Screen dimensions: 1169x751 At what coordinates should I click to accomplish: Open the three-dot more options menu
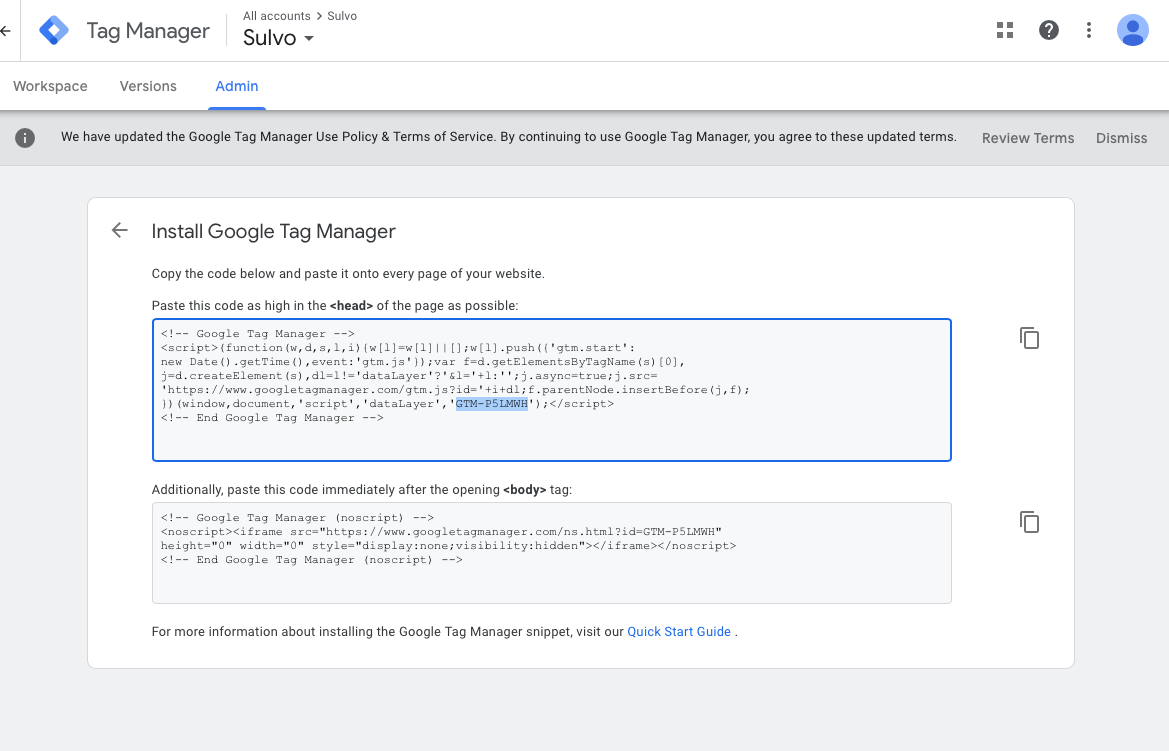click(x=1089, y=30)
